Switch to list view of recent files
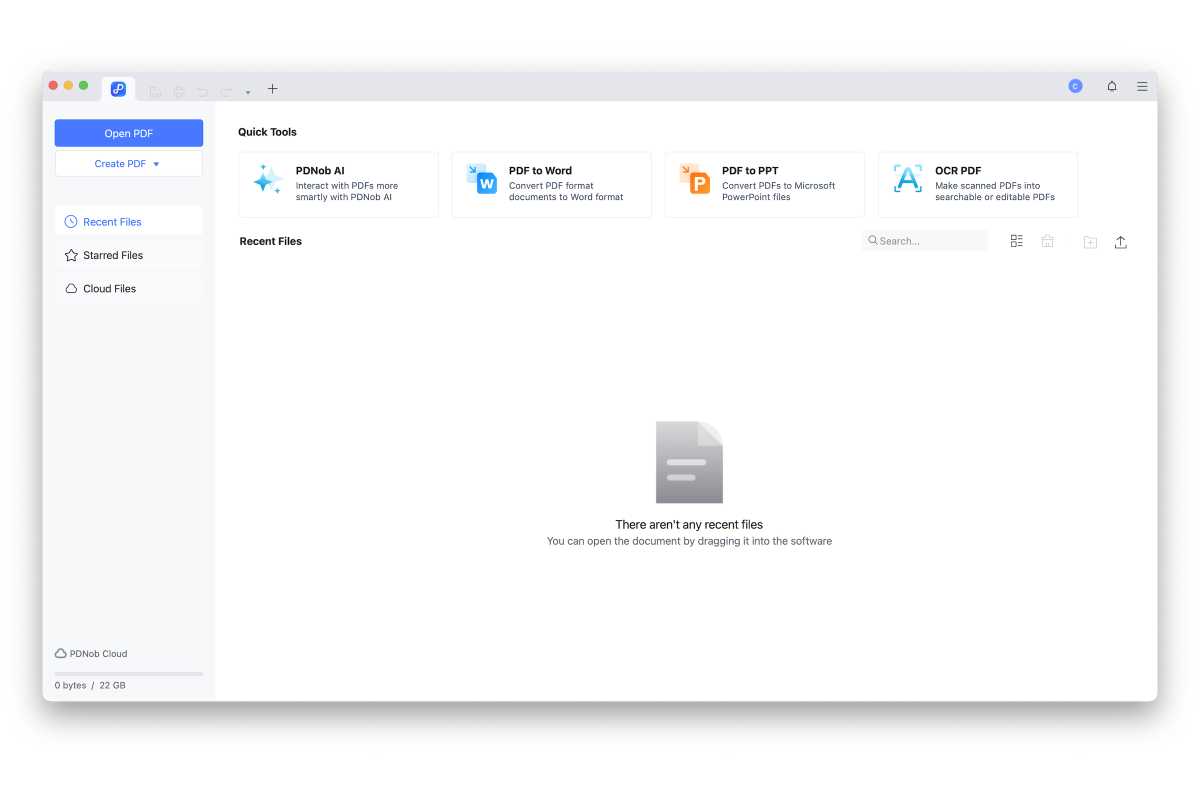Viewport: 1200px width, 800px height. pyautogui.click(x=1016, y=241)
